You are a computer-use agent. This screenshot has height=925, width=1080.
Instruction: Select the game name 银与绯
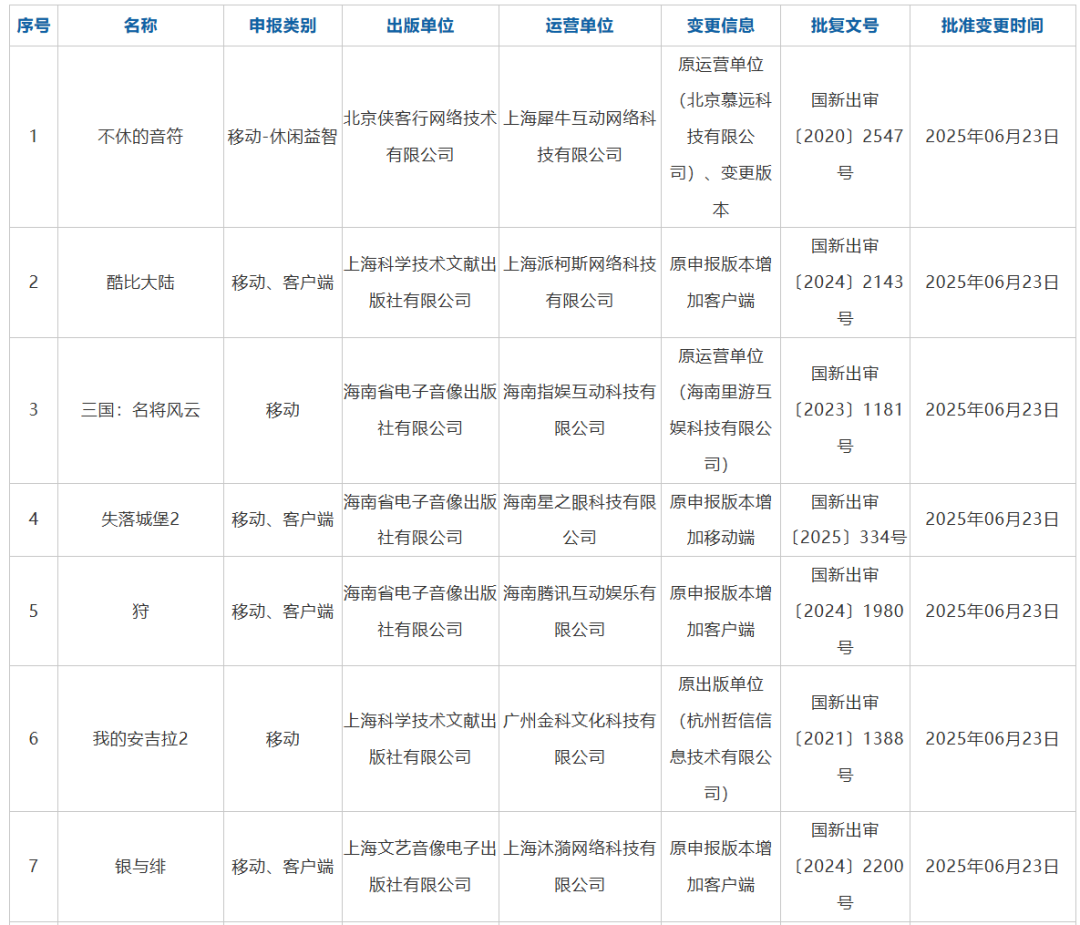[141, 866]
